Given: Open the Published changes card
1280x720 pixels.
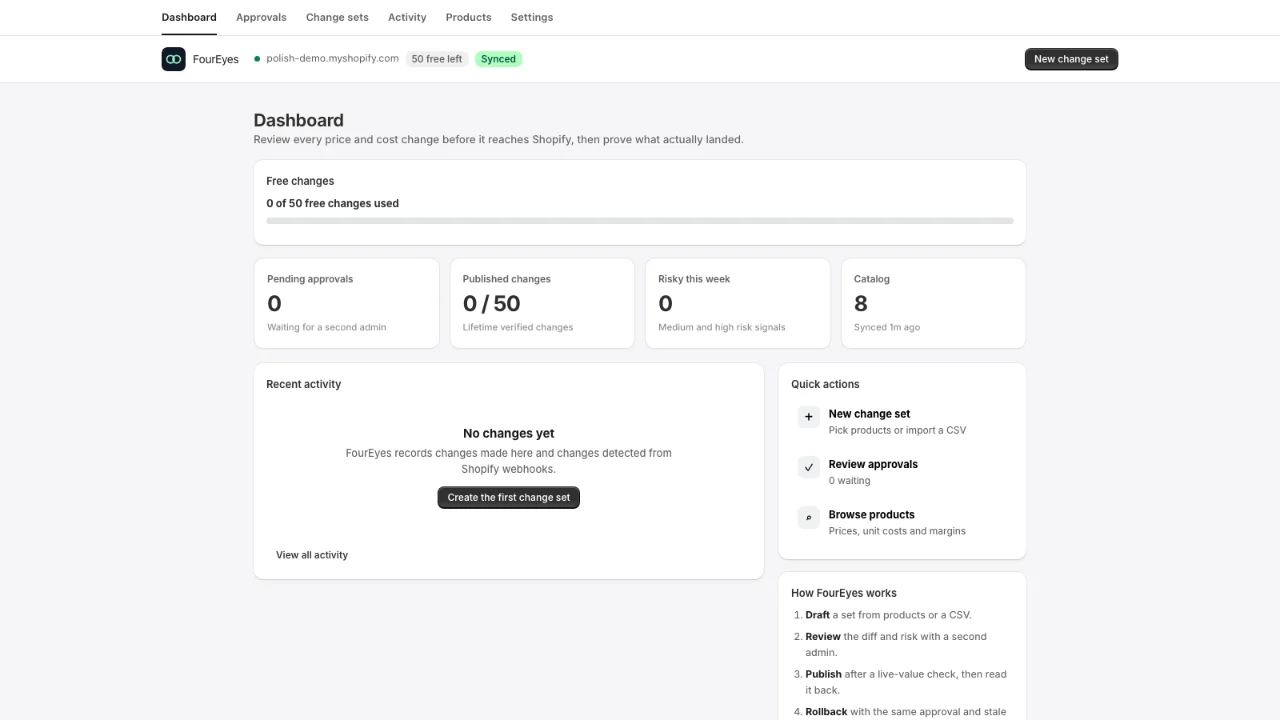Looking at the screenshot, I should tap(542, 303).
